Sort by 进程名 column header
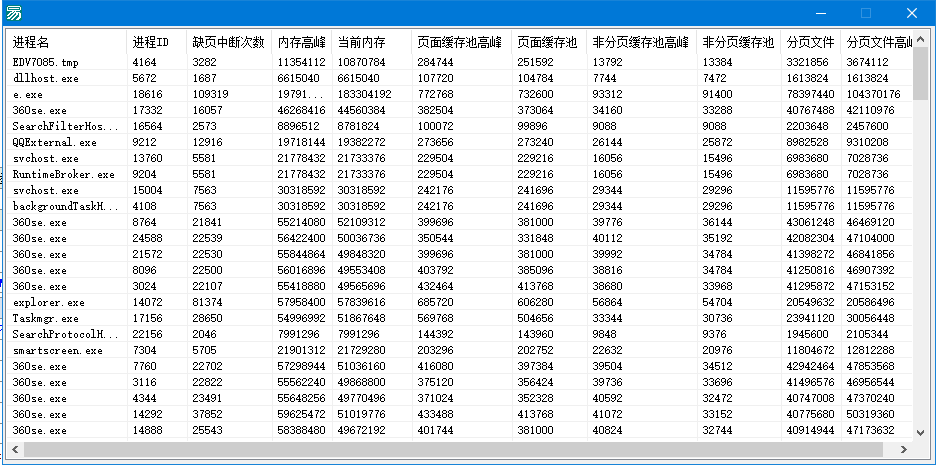The image size is (938, 467). coord(66,42)
